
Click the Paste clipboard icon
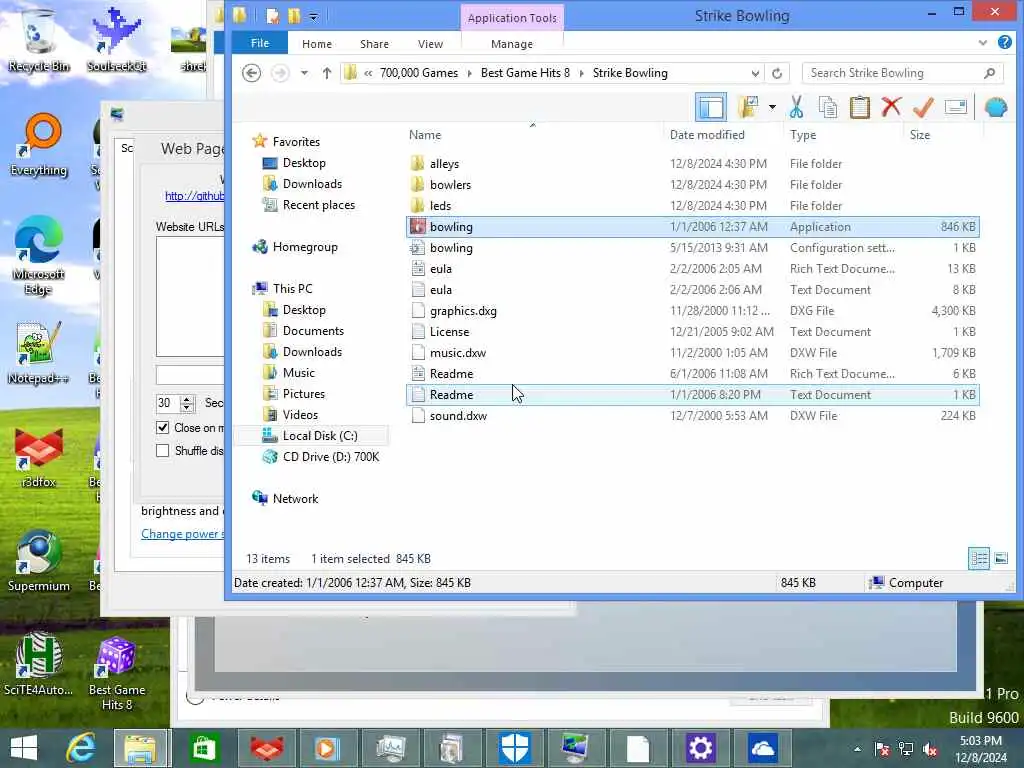[x=859, y=107]
